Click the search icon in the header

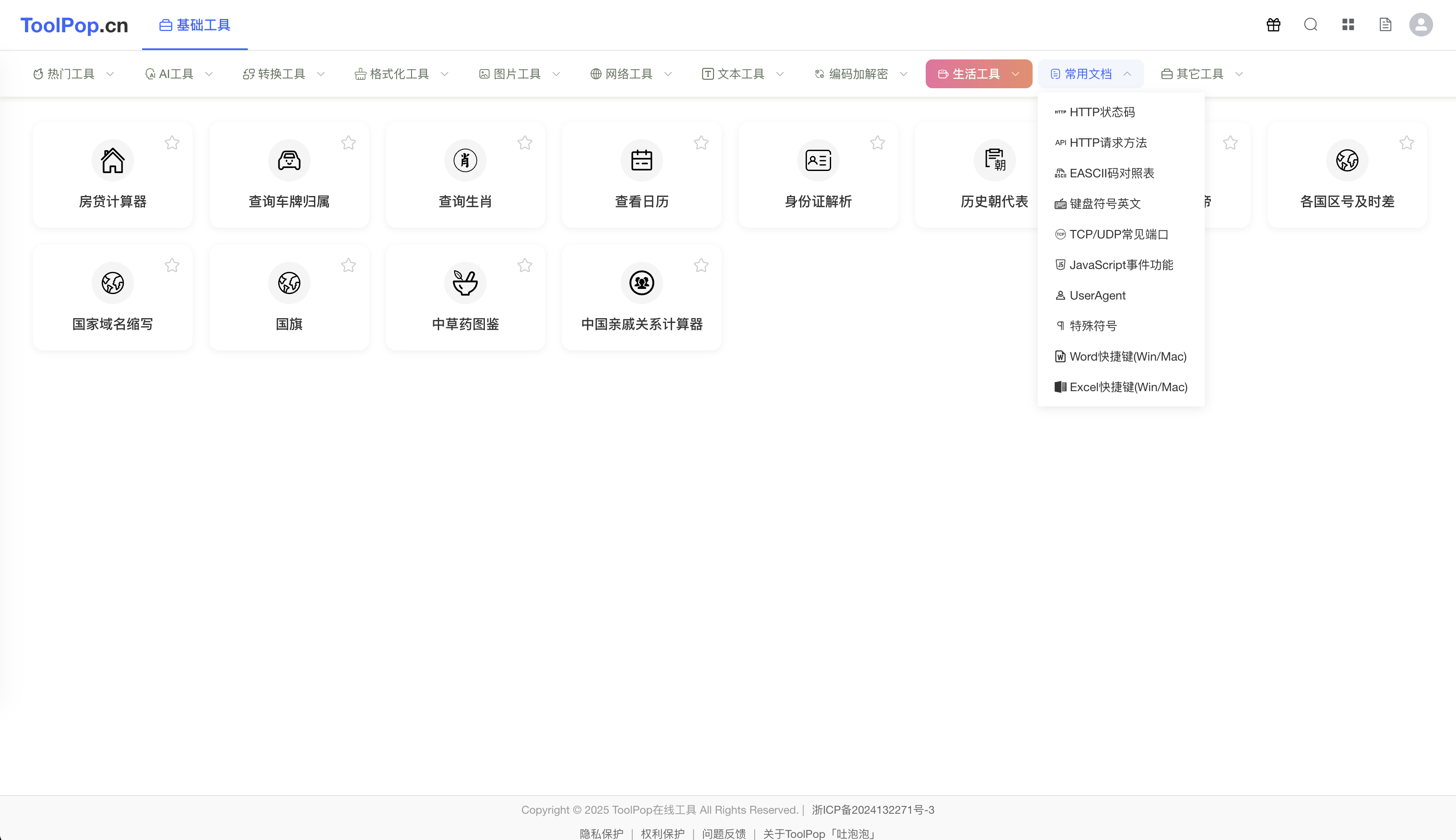click(1310, 24)
